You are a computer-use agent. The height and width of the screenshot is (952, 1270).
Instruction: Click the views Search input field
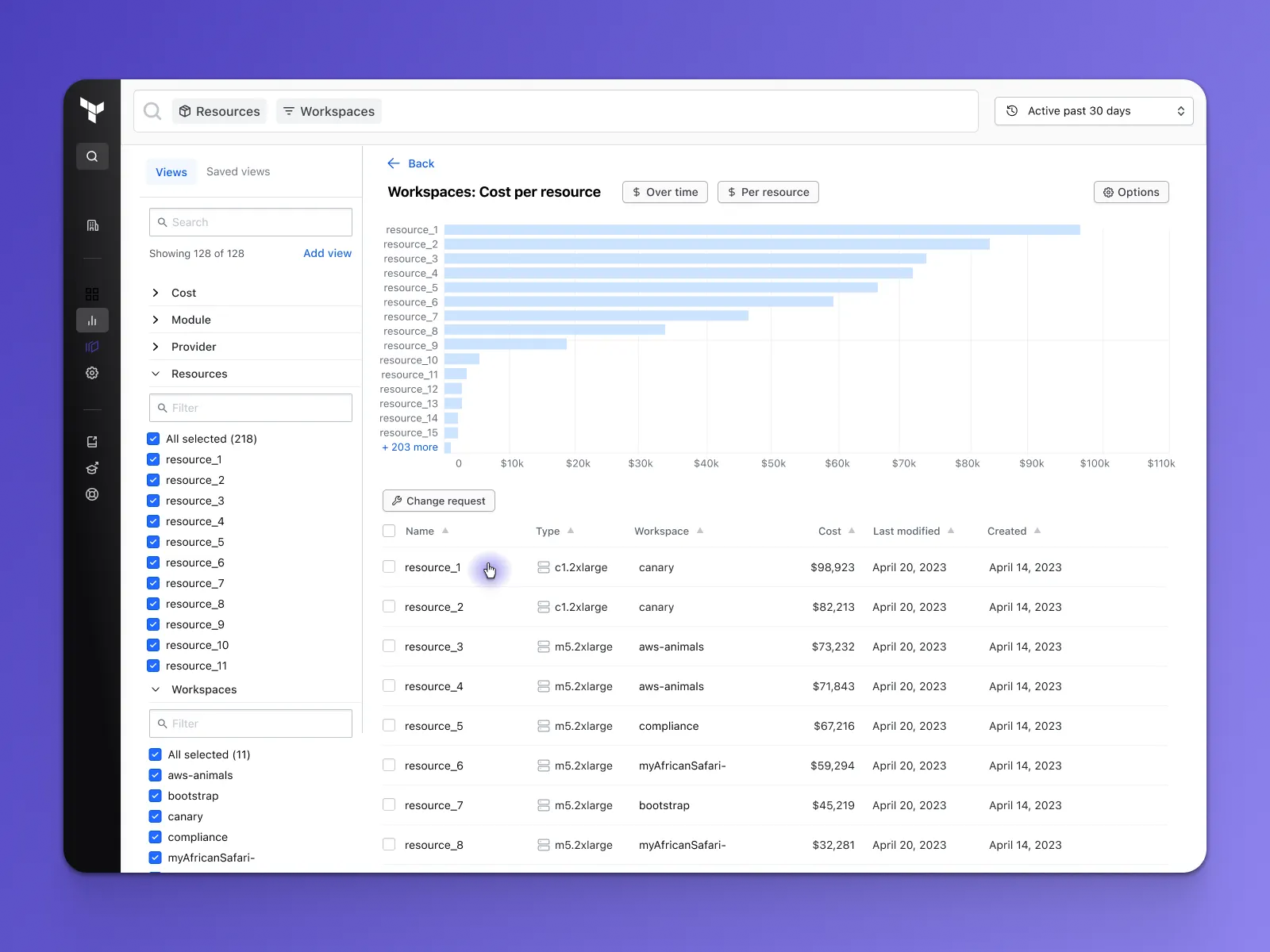(x=251, y=222)
